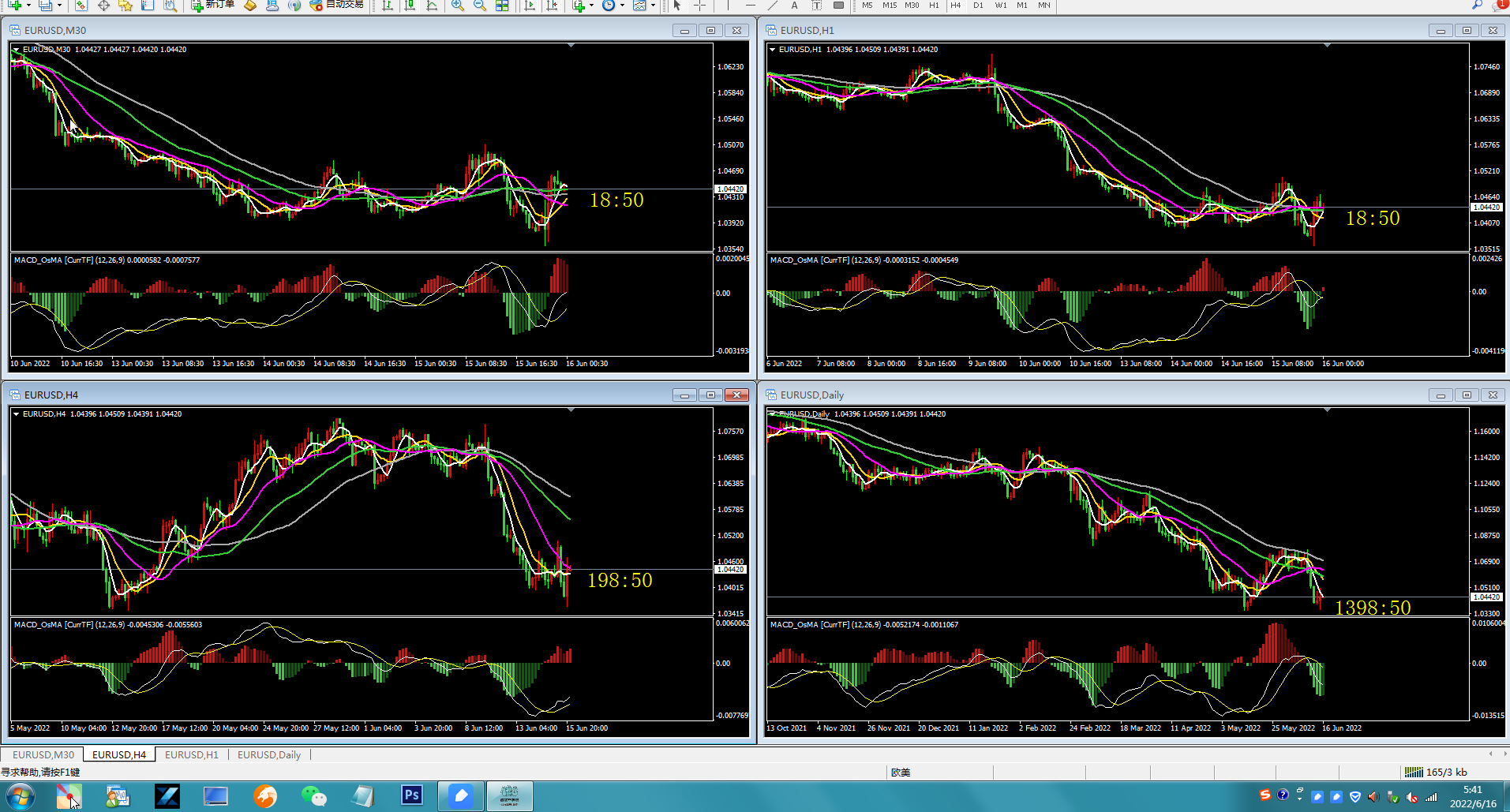
Task: Toggle the D1 timeframe button
Action: click(x=978, y=6)
